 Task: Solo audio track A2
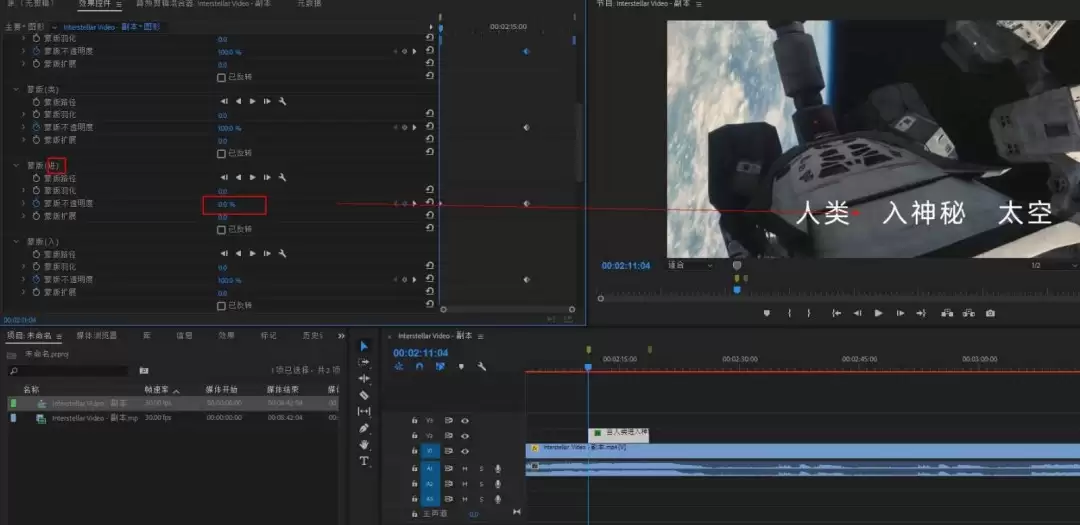pyautogui.click(x=481, y=484)
